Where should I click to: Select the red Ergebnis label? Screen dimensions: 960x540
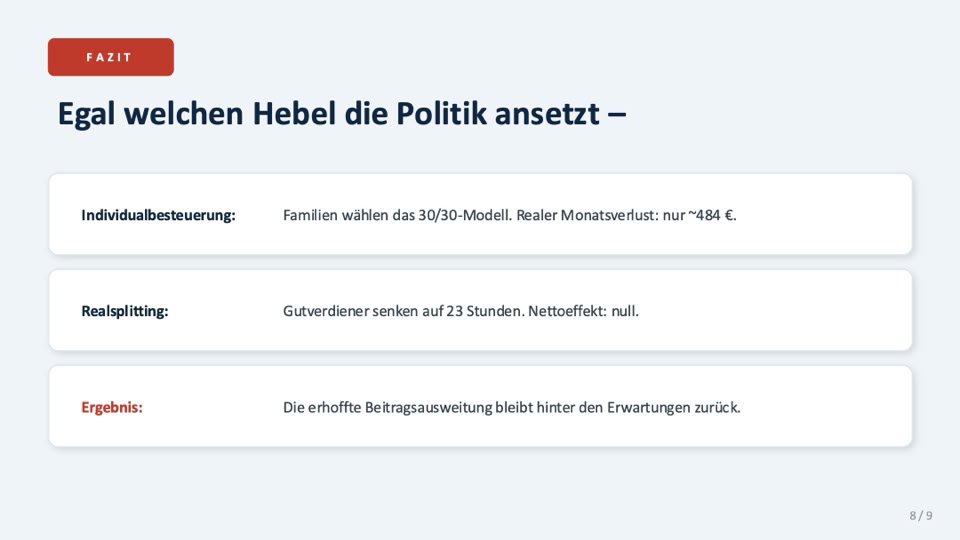coord(111,407)
